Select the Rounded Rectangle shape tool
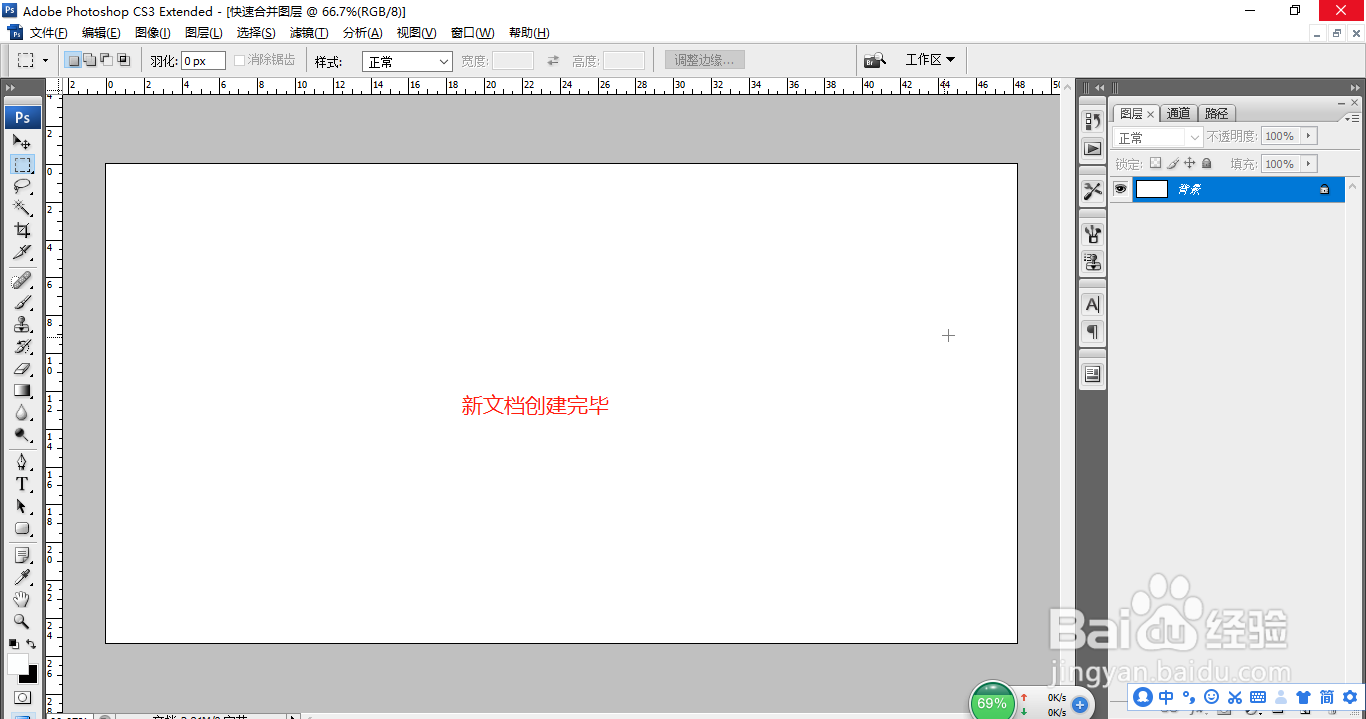Screen dimensions: 1366x719 [x=22, y=528]
